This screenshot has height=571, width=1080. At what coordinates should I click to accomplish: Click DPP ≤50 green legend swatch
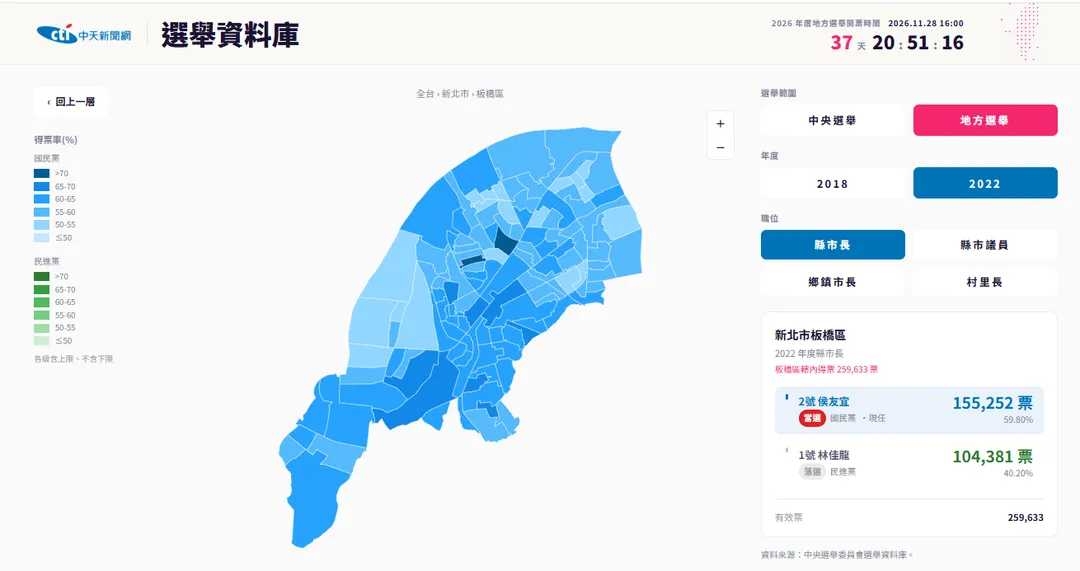[x=41, y=340]
